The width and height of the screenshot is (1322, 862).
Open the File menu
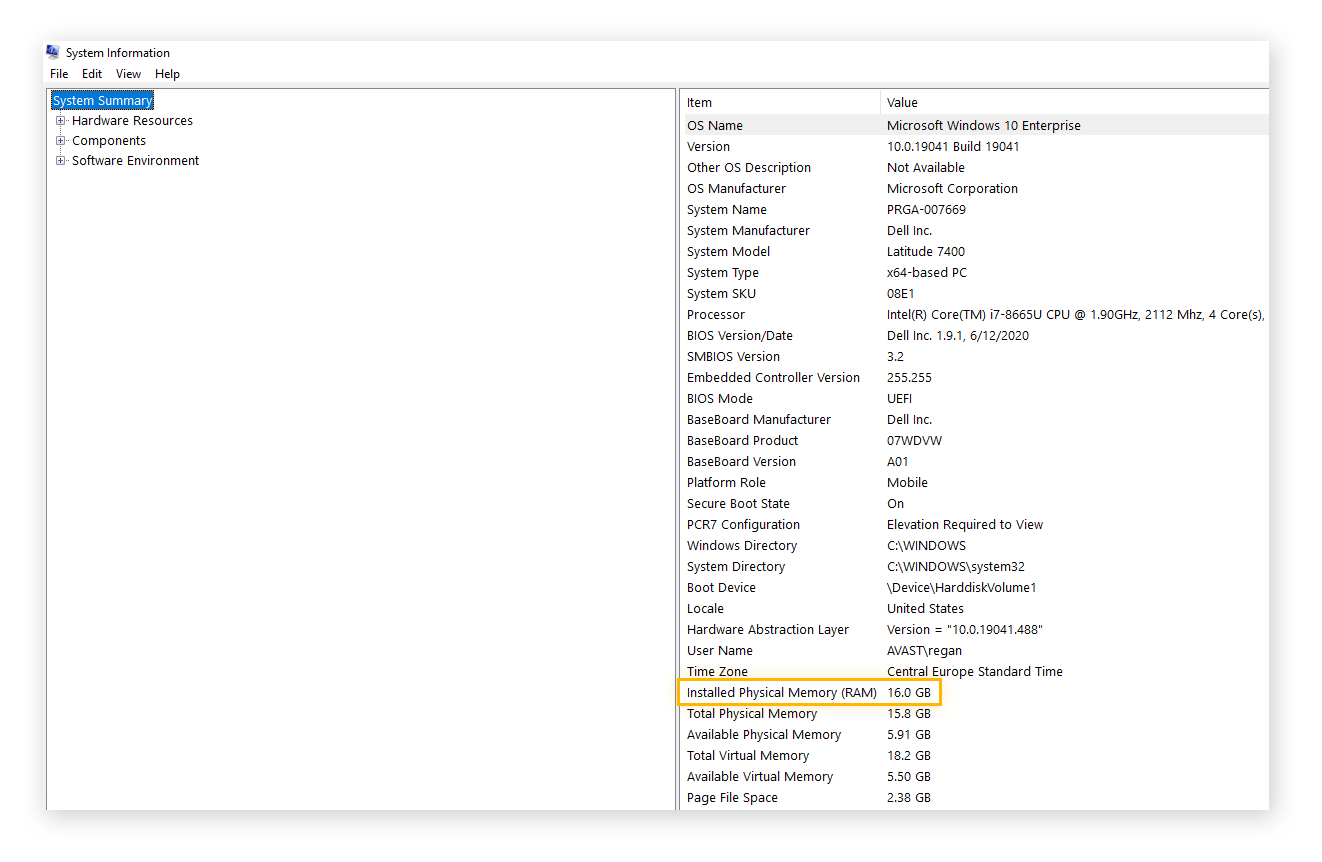[x=58, y=73]
